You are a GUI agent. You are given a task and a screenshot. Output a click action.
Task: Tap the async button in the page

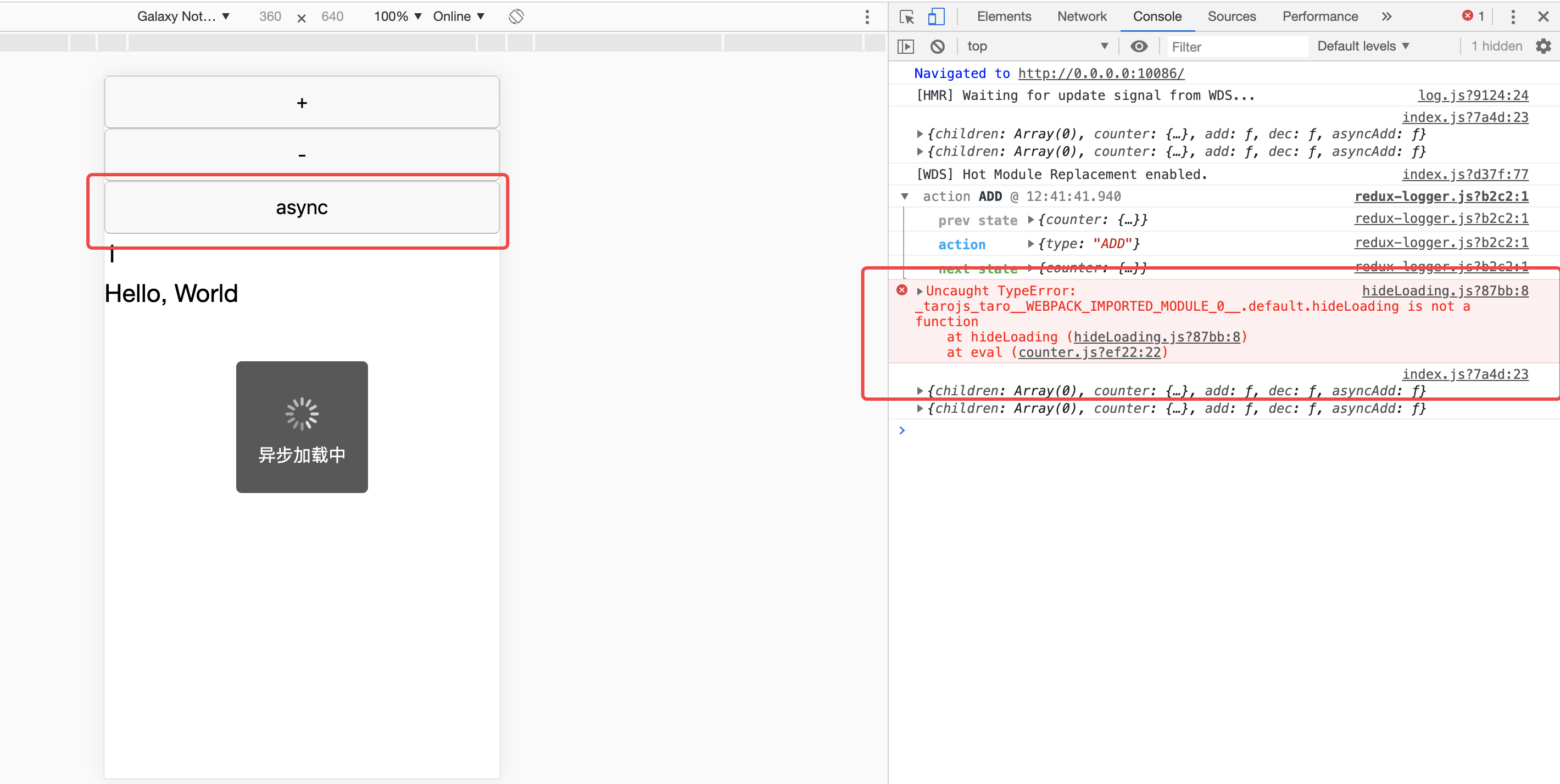coord(302,208)
